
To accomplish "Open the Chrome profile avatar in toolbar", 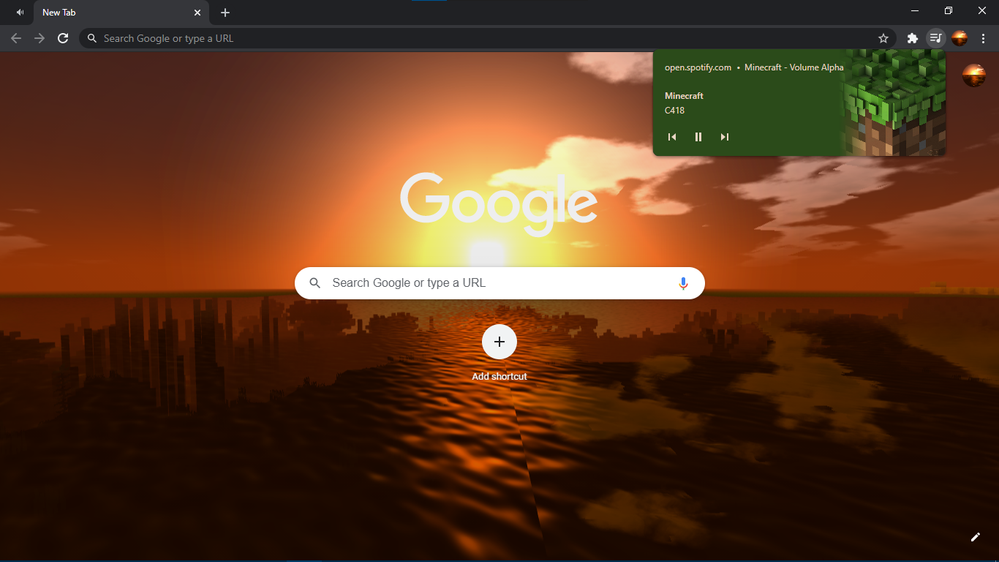I will point(959,38).
